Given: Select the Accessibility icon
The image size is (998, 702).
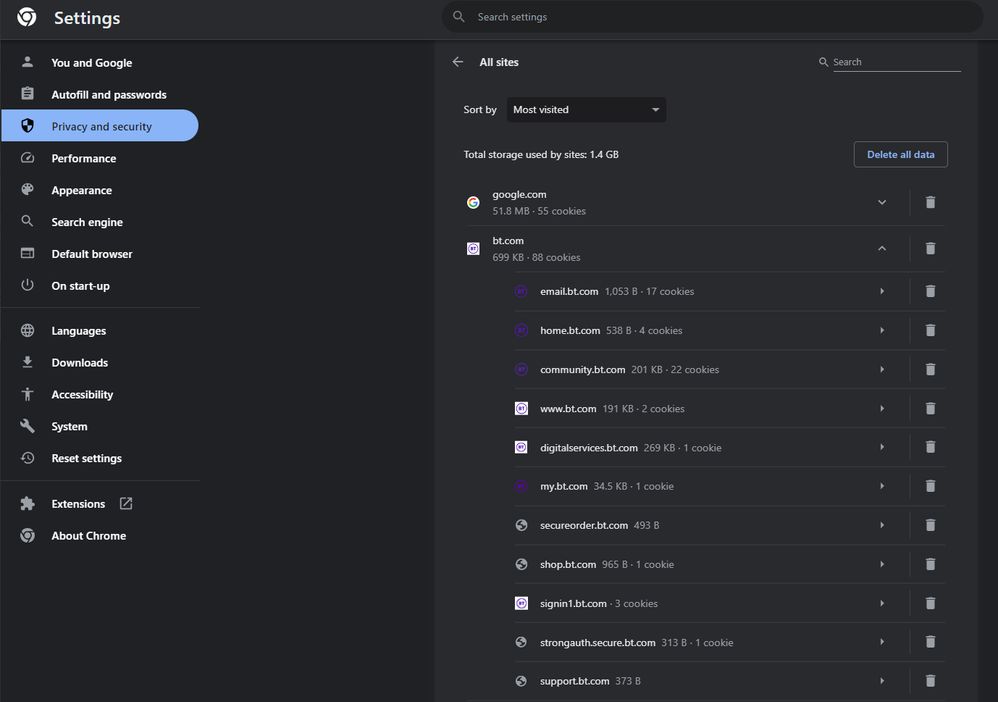Looking at the screenshot, I should point(26,394).
